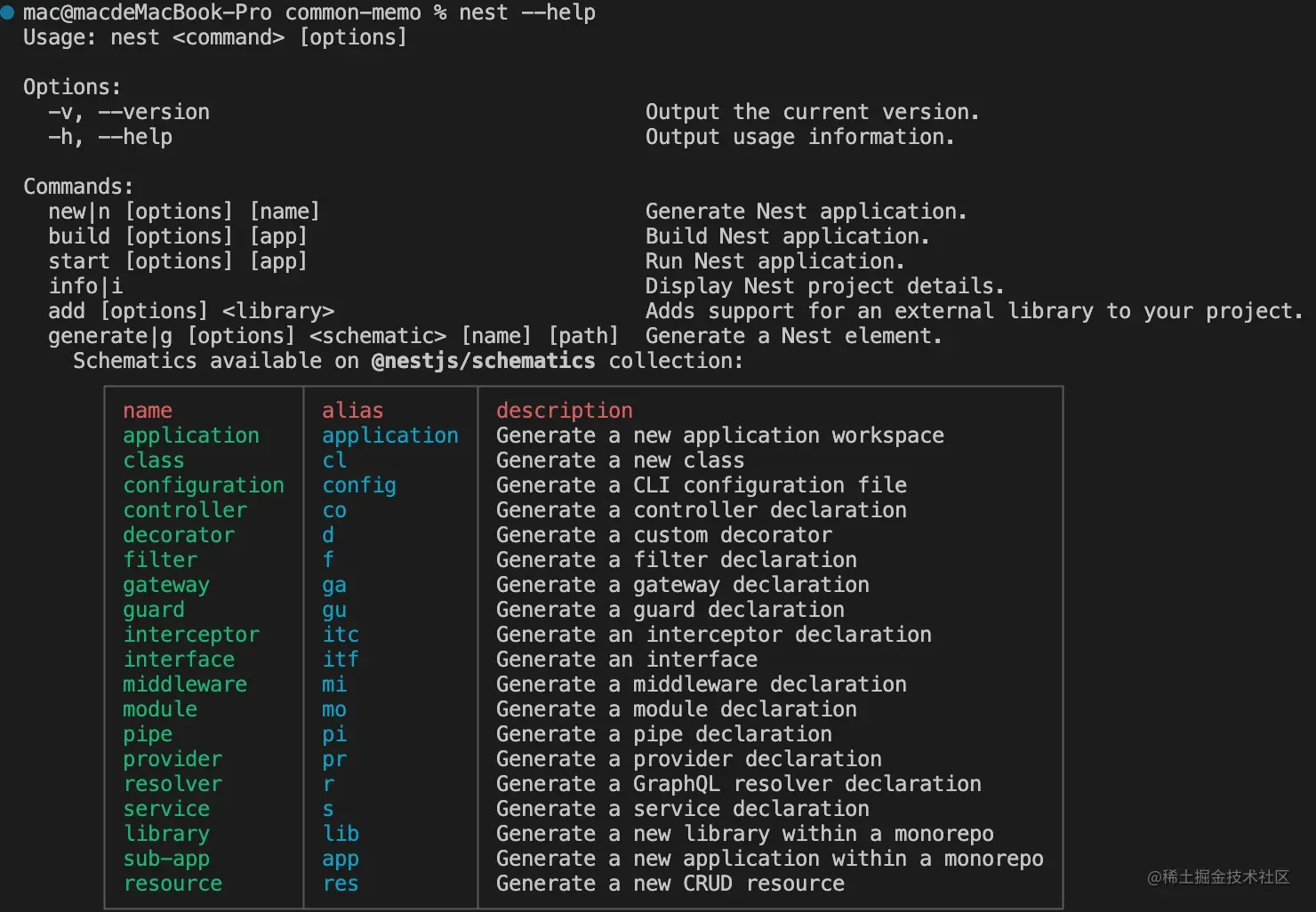Click the '@nestjs/schematics' collection name
Image resolution: width=1316 pixels, height=912 pixels.
pos(483,361)
